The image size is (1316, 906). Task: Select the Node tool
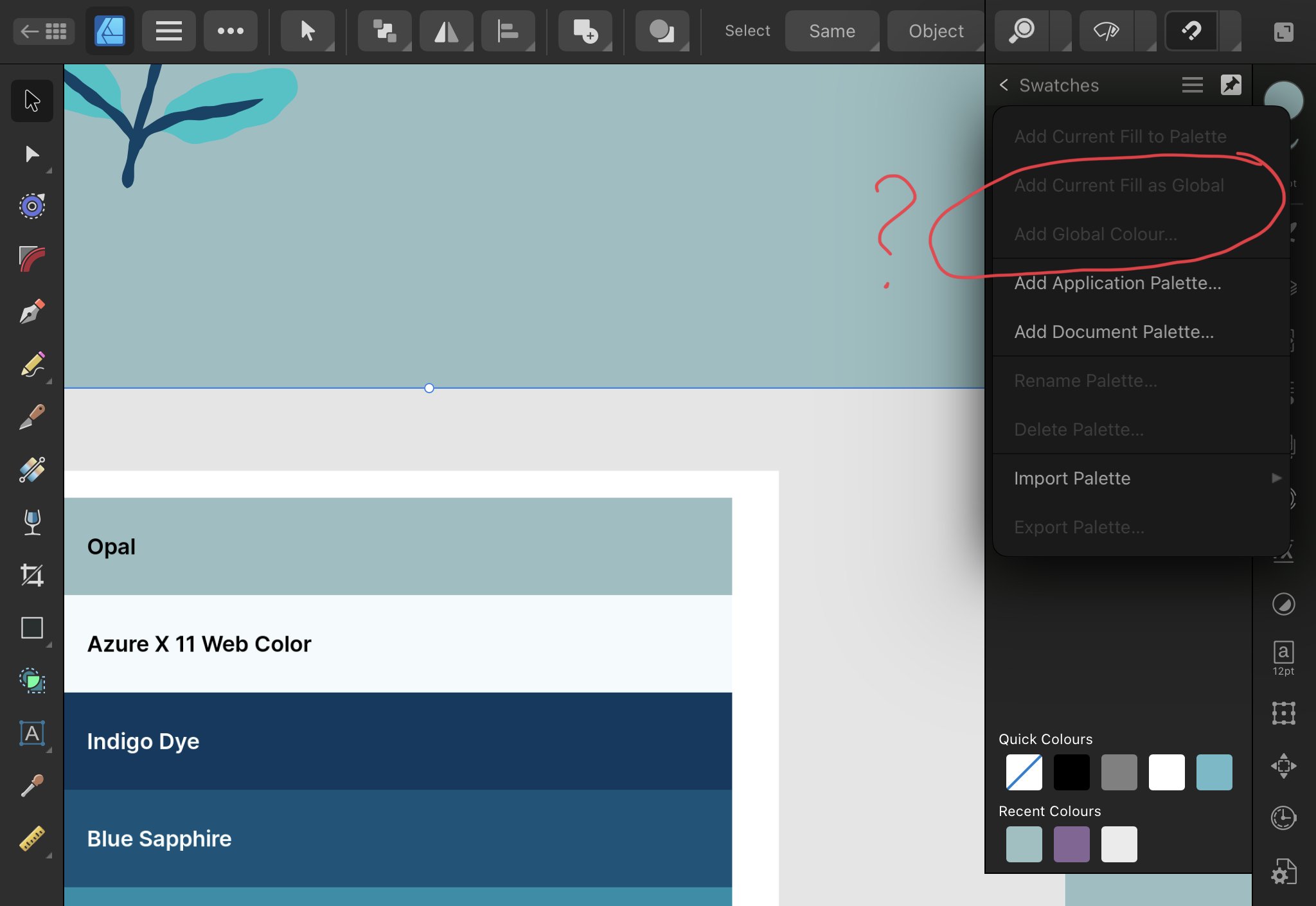[31, 154]
